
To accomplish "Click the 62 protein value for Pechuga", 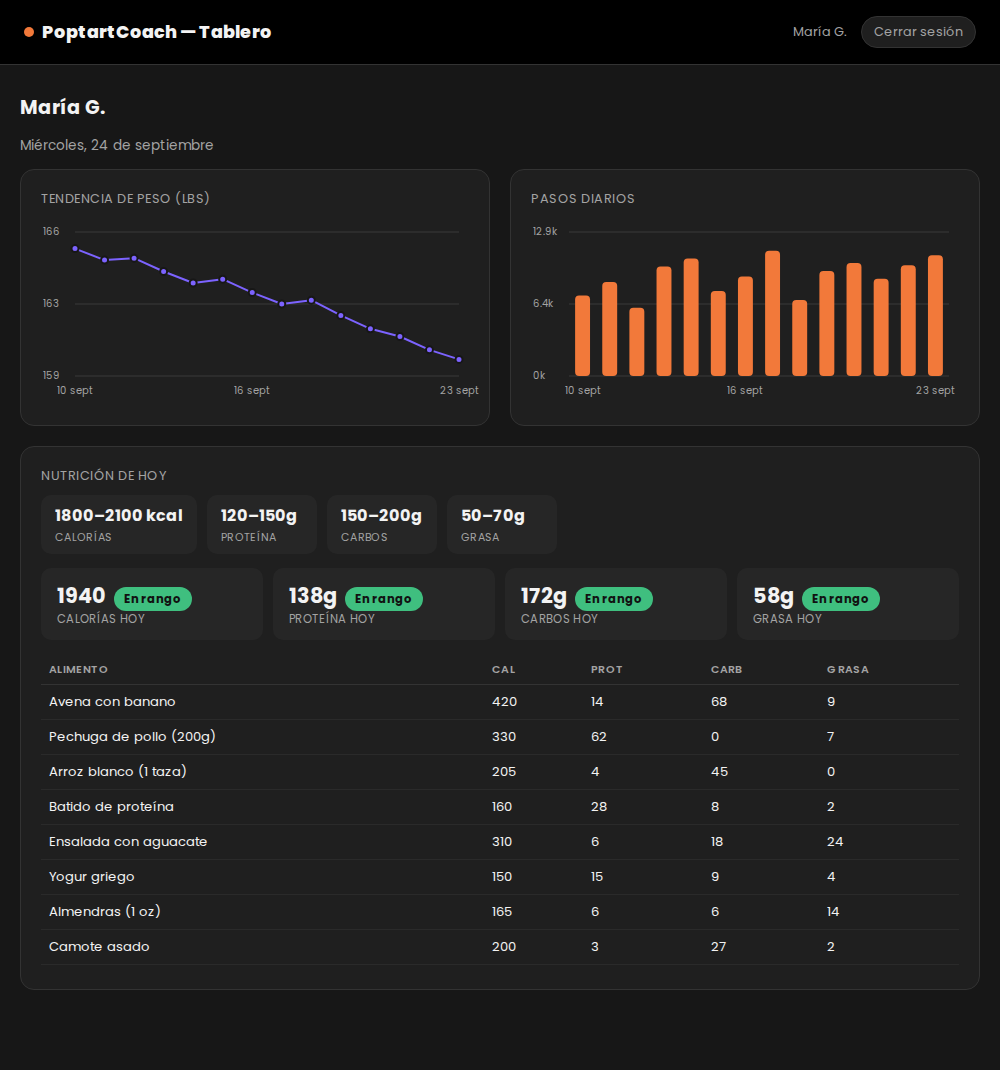I will (x=599, y=737).
